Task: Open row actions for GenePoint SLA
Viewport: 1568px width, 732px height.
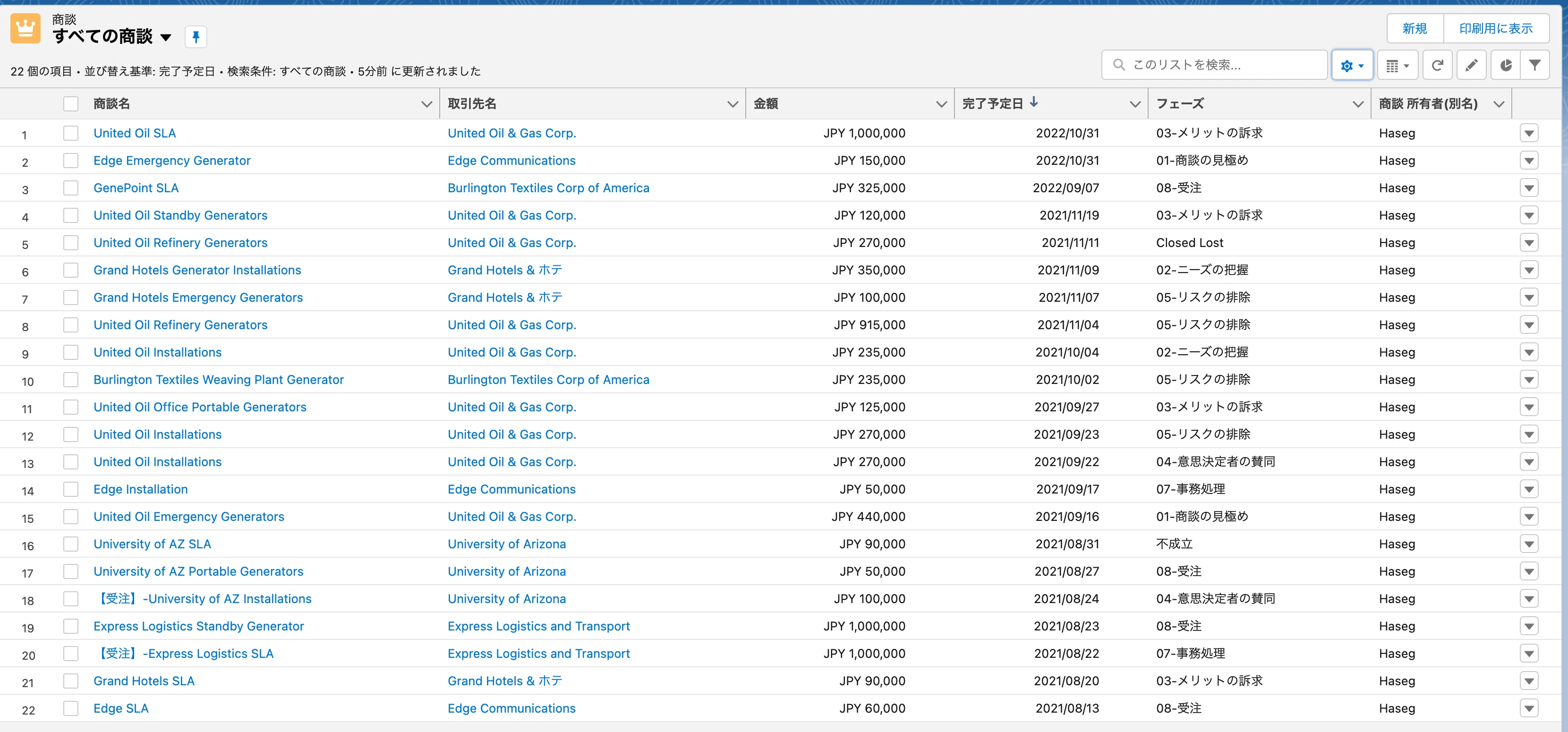Action: pos(1528,188)
